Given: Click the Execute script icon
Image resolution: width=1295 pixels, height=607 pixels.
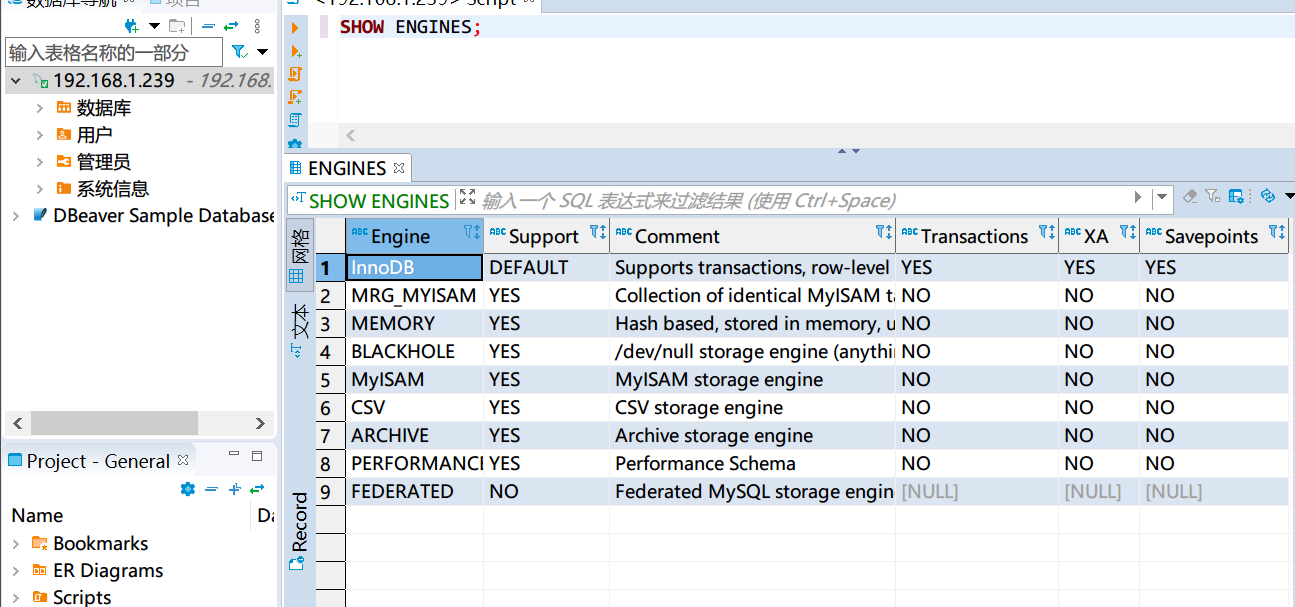Looking at the screenshot, I should [294, 74].
